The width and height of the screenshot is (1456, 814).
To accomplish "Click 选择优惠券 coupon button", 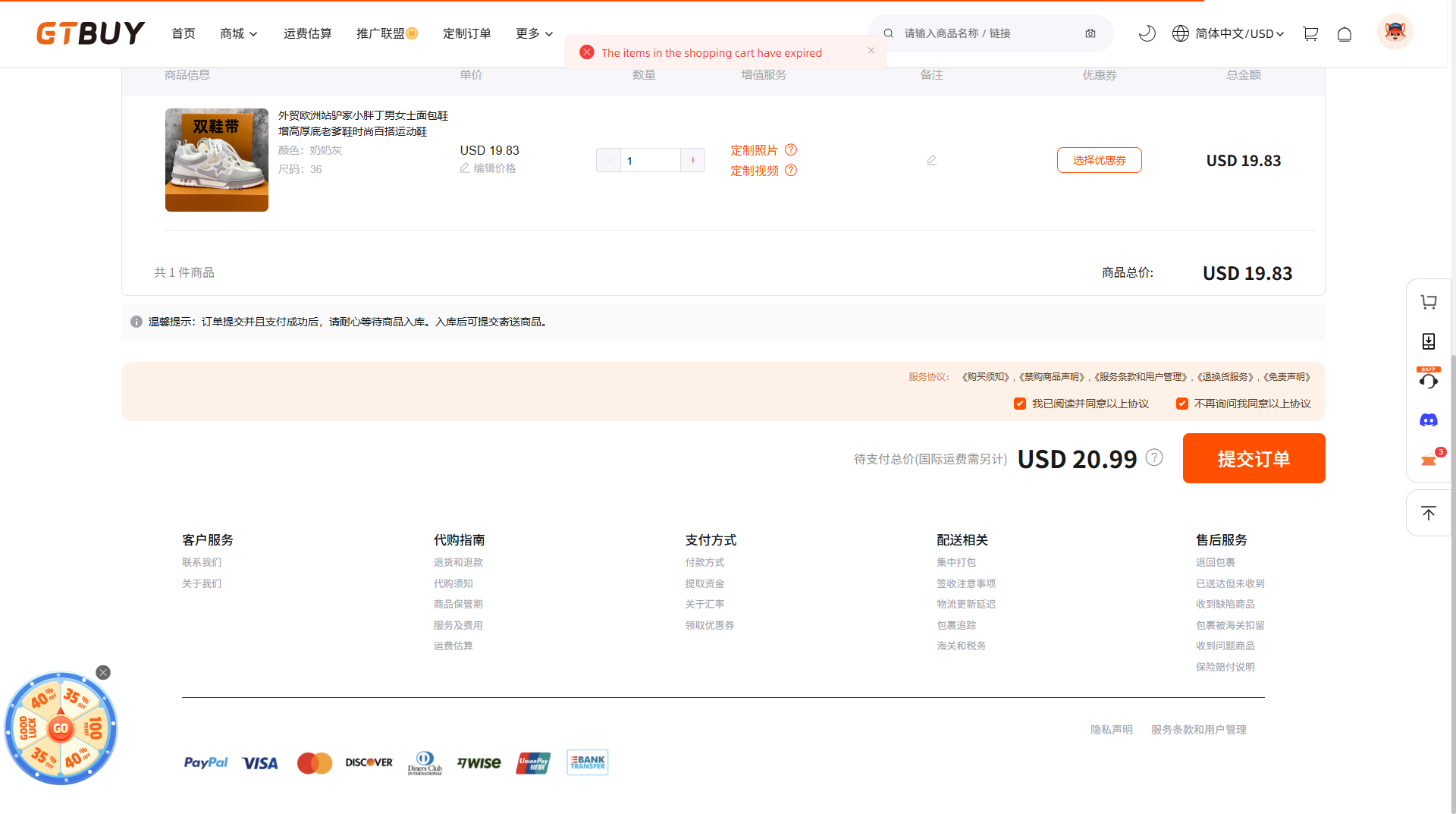I will (x=1100, y=160).
